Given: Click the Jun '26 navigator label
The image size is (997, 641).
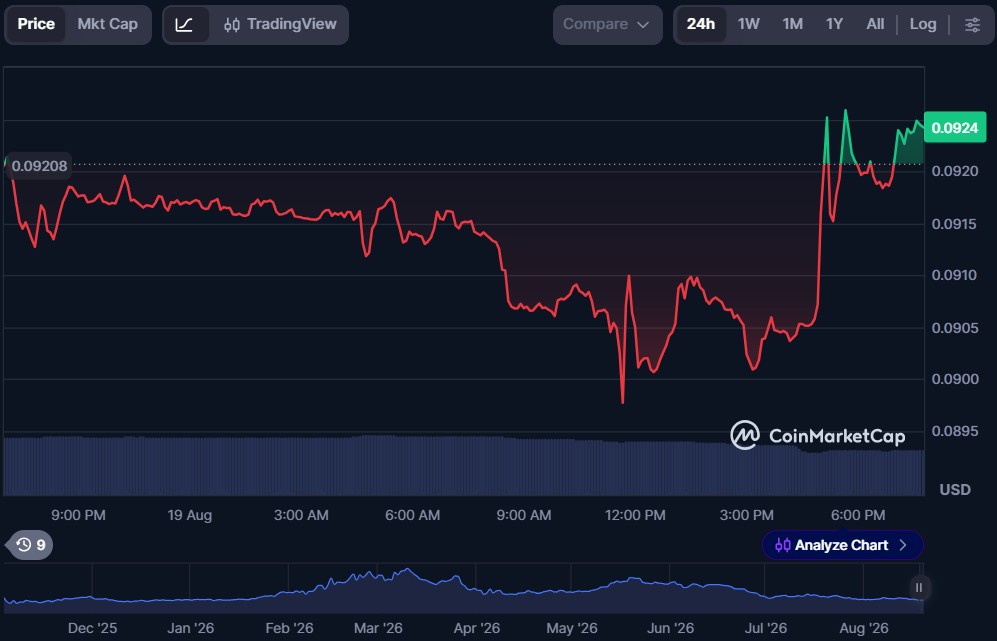Looking at the screenshot, I should point(670,628).
